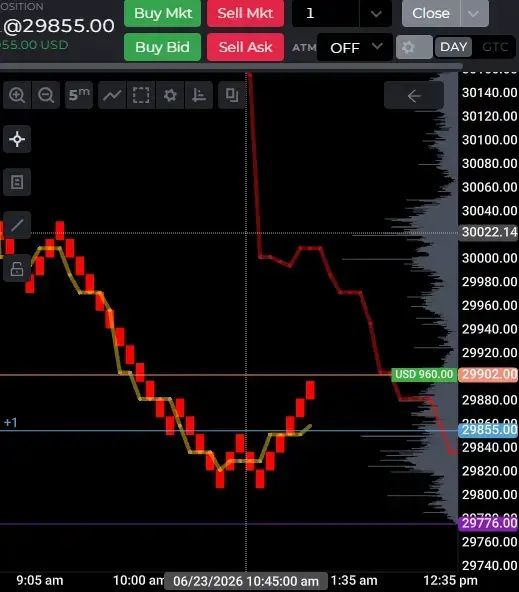519x592 pixels.
Task: Open the chart type line icon
Action: (112, 95)
